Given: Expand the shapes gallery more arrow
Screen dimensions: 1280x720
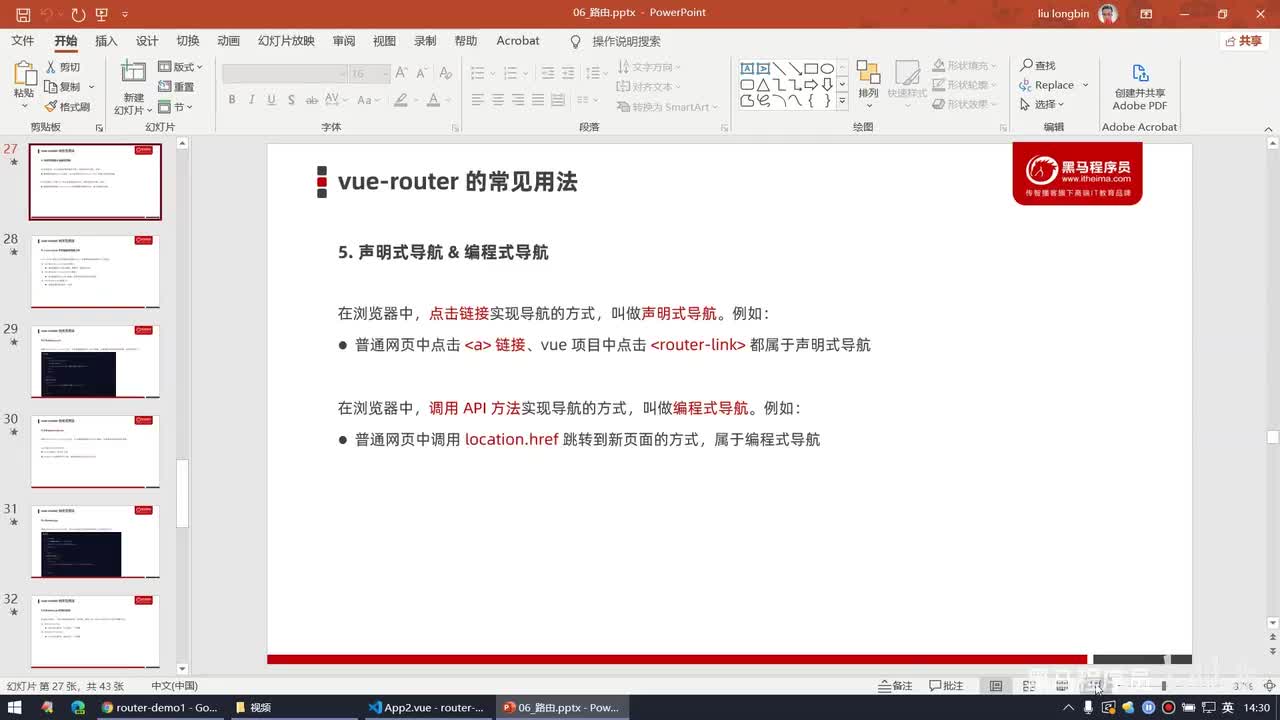Looking at the screenshot, I should 842,101.
